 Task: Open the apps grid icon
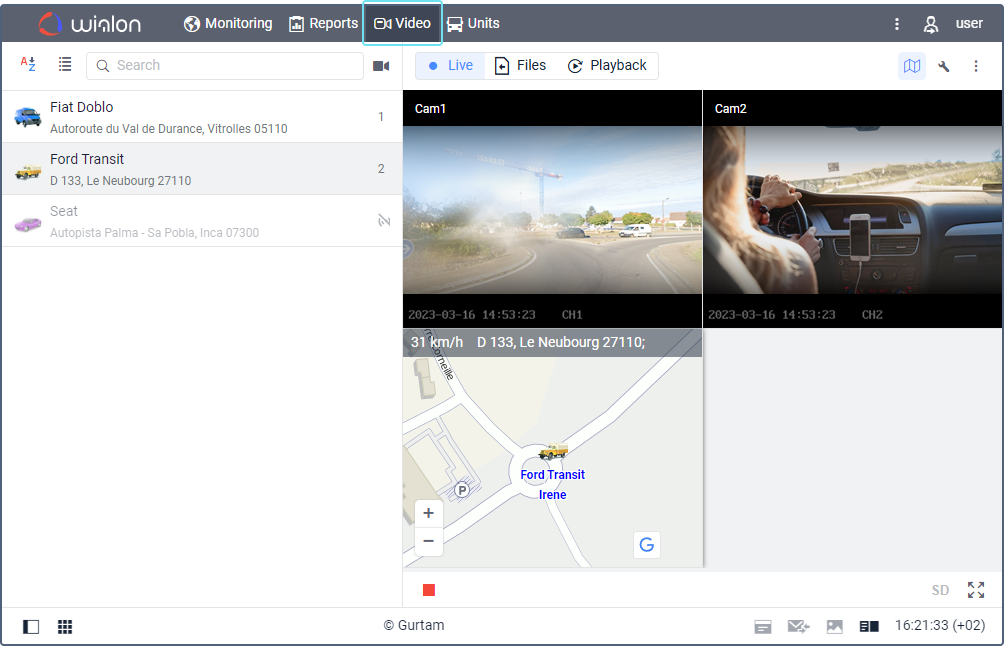click(65, 627)
